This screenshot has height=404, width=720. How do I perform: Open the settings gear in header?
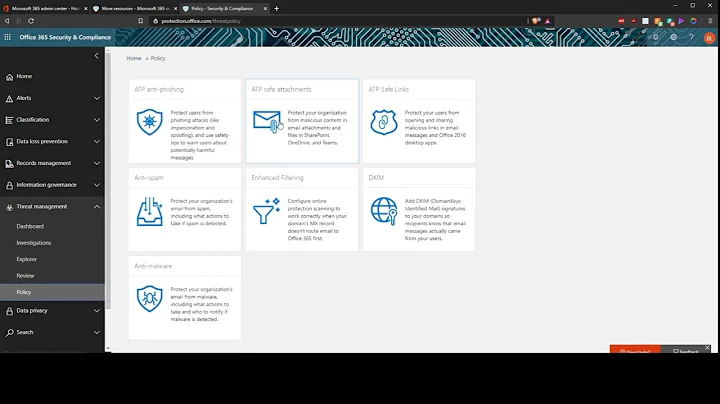(x=674, y=37)
